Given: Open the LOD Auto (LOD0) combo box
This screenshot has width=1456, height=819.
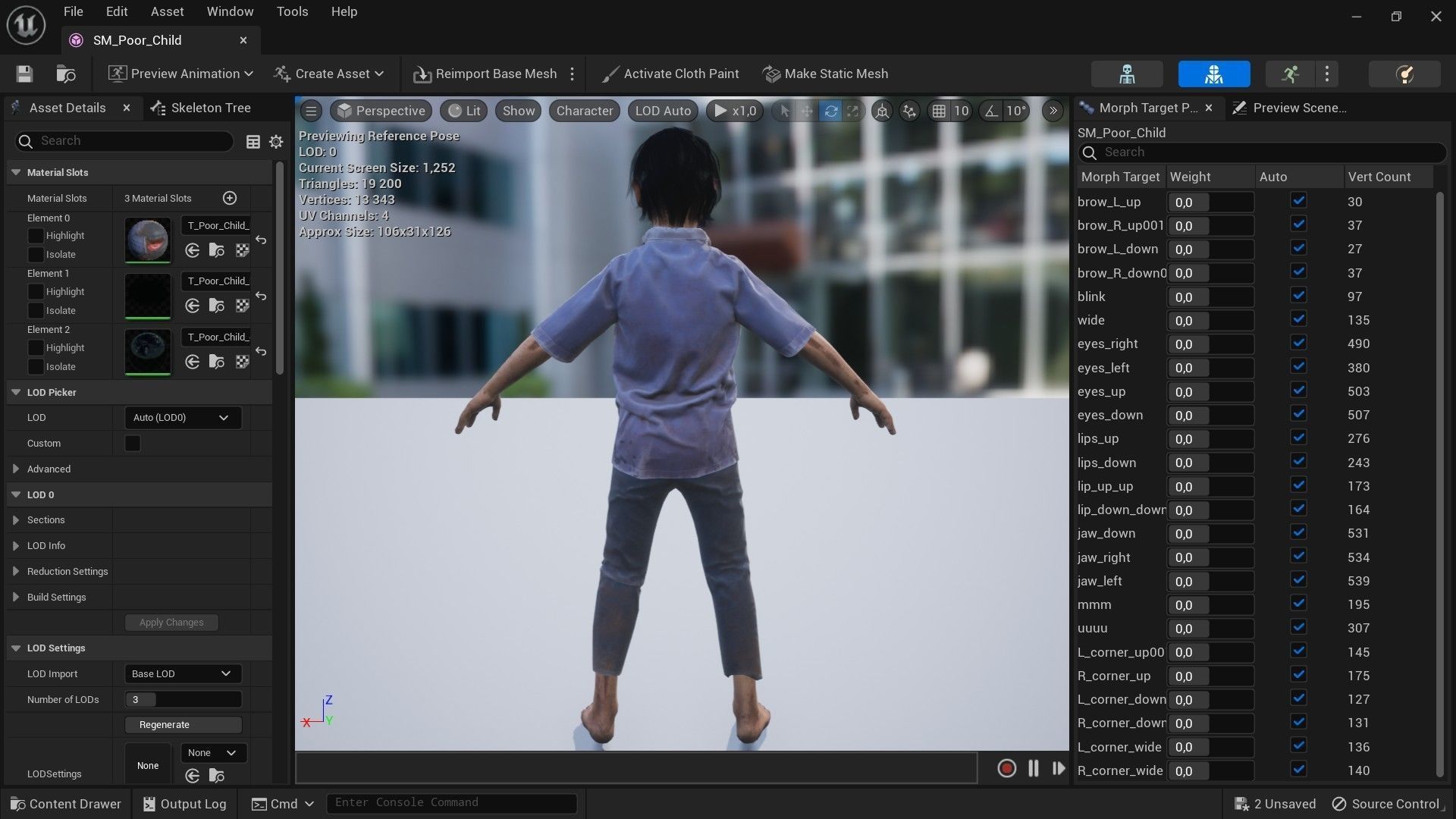Looking at the screenshot, I should click(x=183, y=418).
